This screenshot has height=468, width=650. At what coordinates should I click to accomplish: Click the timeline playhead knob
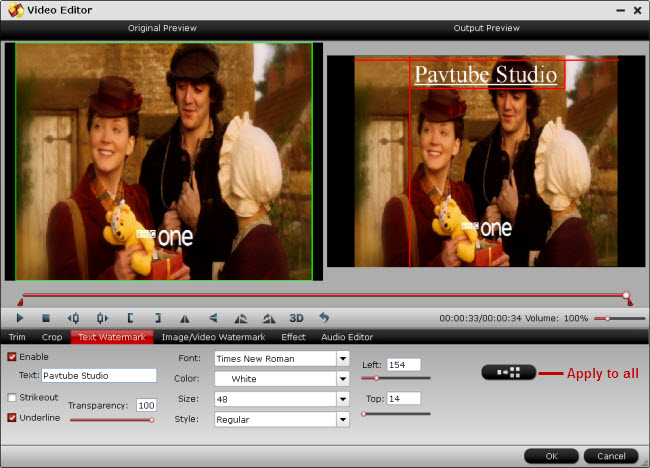click(626, 295)
